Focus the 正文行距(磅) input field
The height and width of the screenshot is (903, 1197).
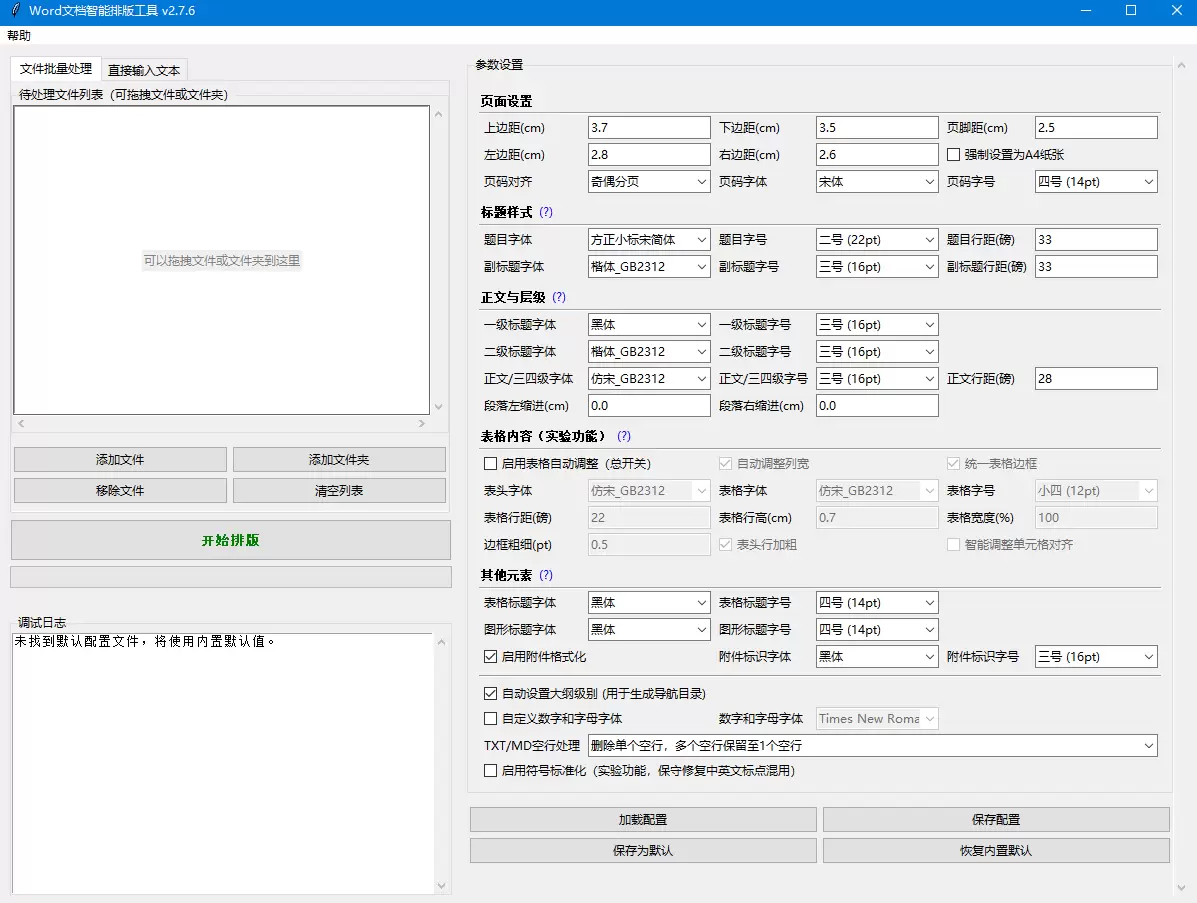pos(1096,379)
